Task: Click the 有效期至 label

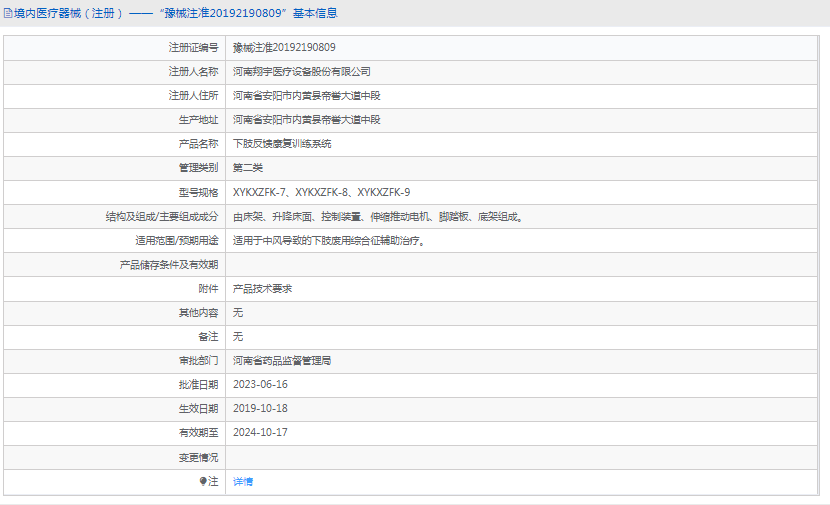Action: pos(199,433)
